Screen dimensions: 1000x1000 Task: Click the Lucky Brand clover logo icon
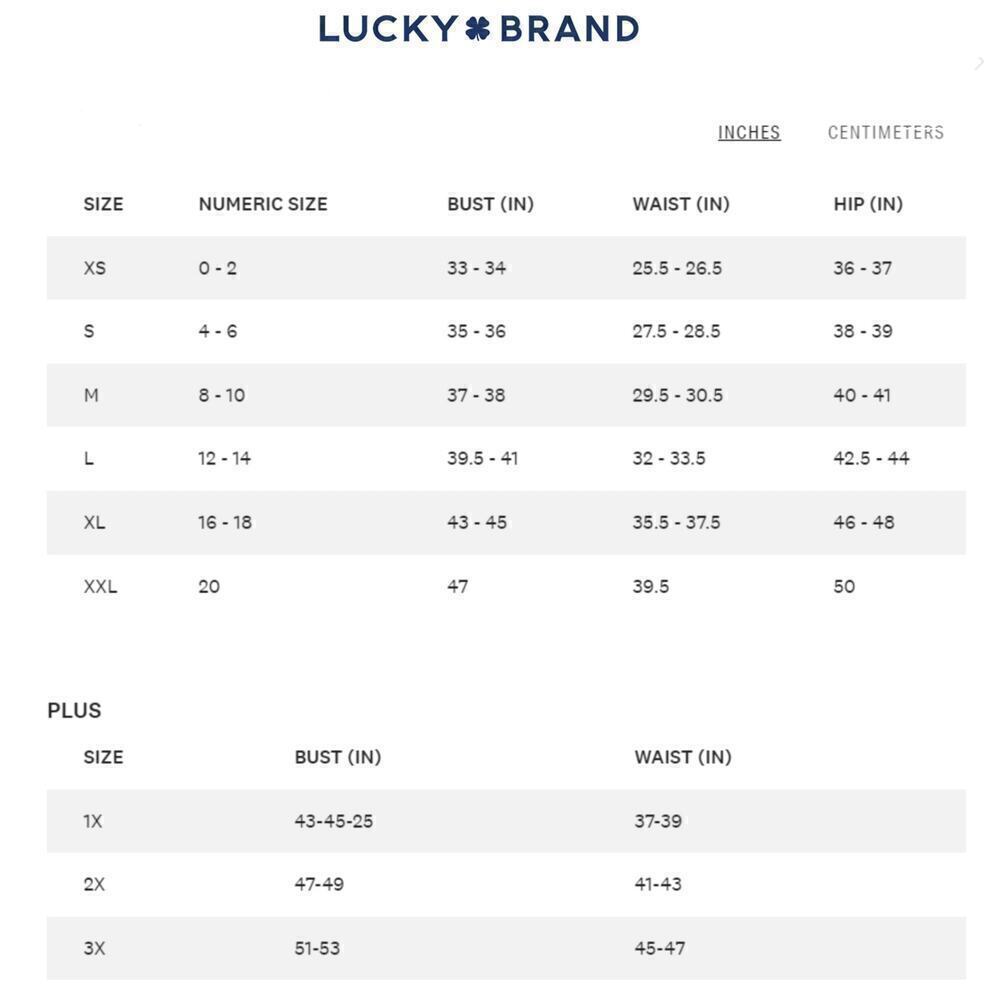478,28
